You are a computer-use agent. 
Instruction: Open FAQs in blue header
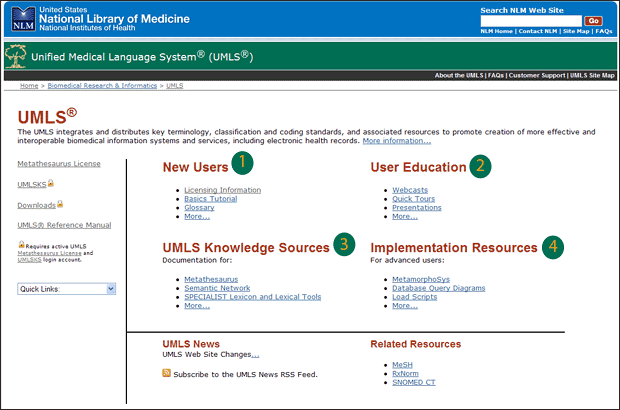[x=604, y=31]
